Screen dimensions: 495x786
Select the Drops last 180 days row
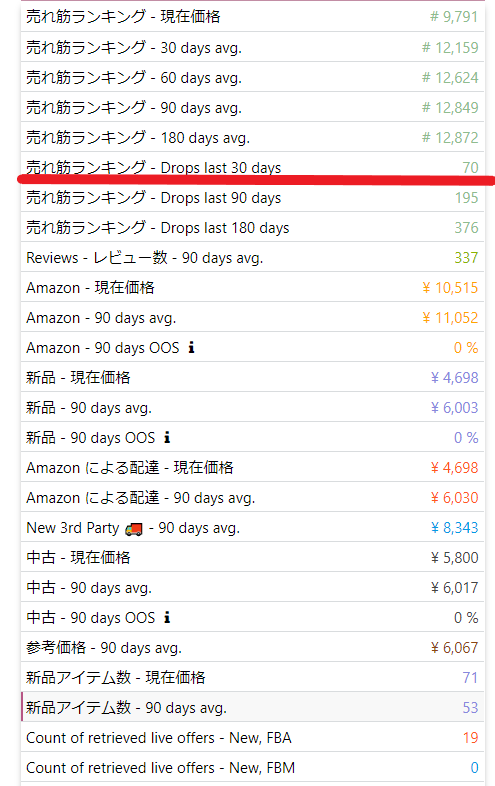pos(253,227)
